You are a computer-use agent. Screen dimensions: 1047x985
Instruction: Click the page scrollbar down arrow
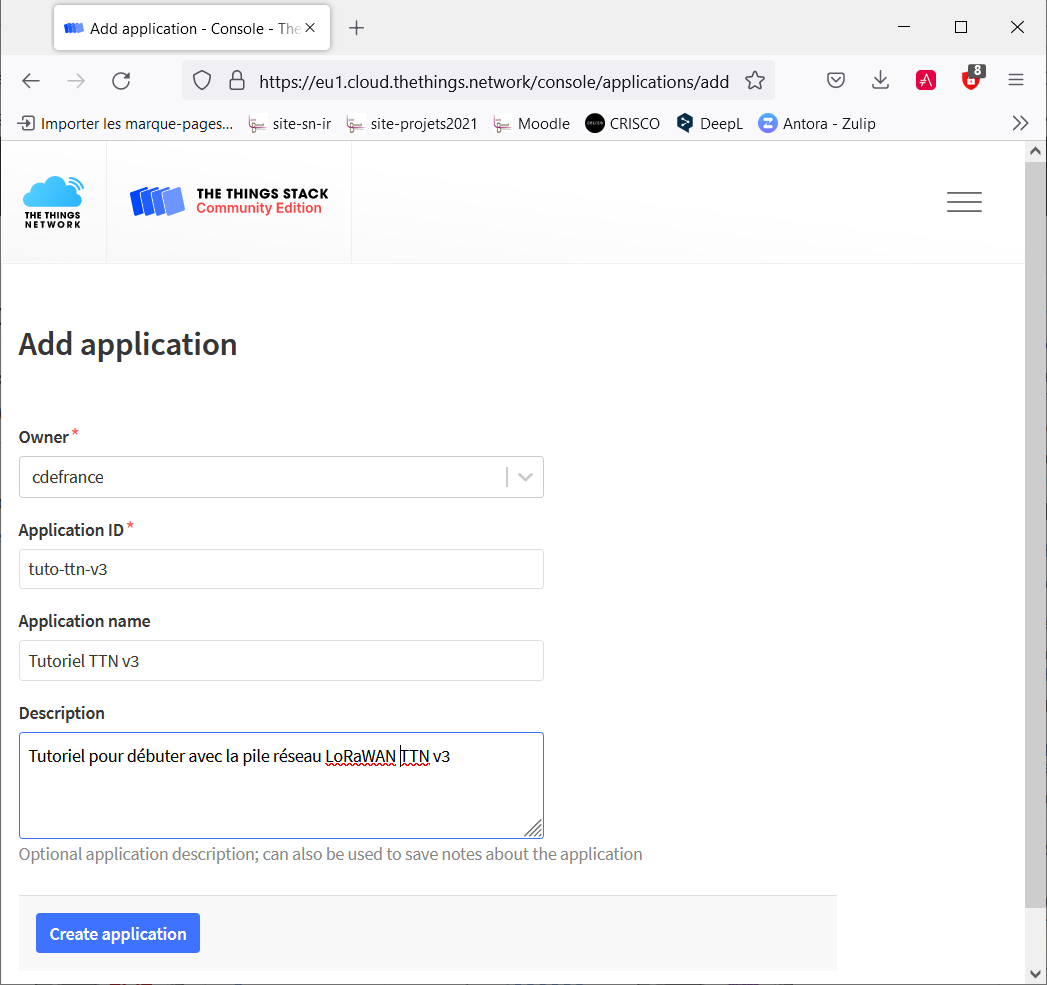point(1035,974)
